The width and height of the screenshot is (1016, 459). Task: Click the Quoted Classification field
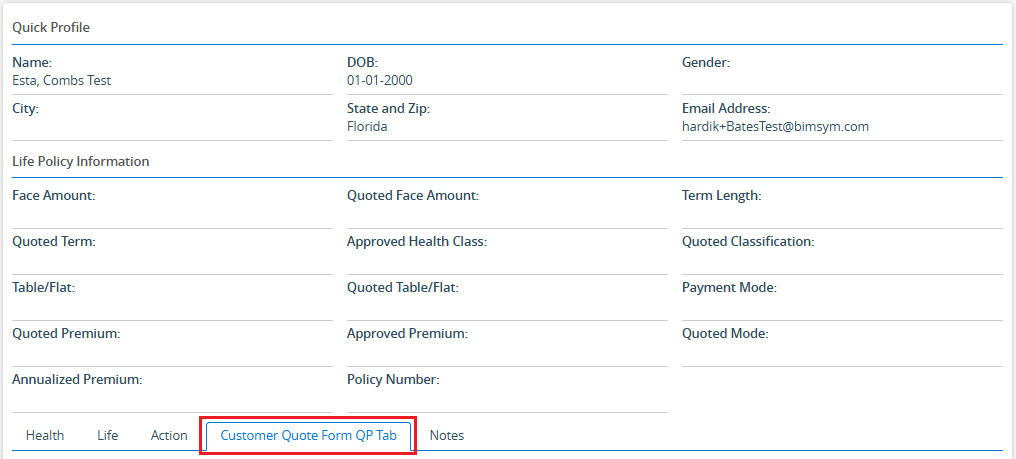[x=841, y=251]
